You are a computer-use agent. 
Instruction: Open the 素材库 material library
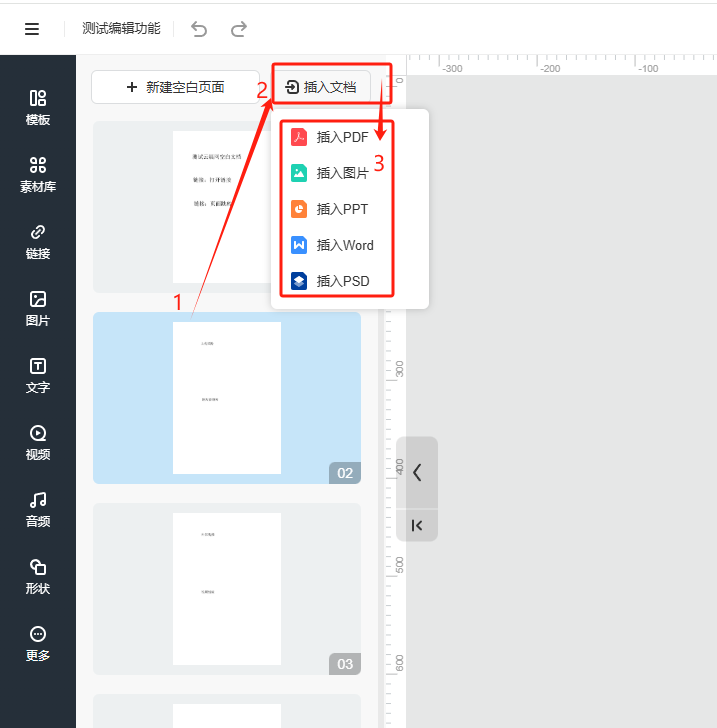[38, 175]
